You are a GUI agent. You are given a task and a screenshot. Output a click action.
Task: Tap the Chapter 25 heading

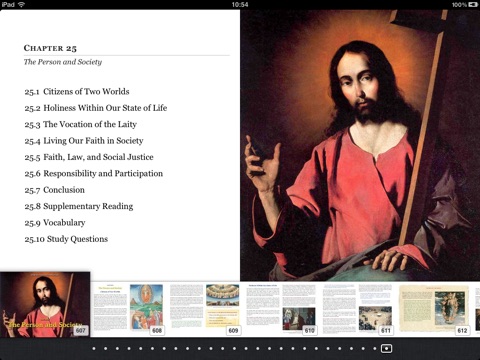50,48
